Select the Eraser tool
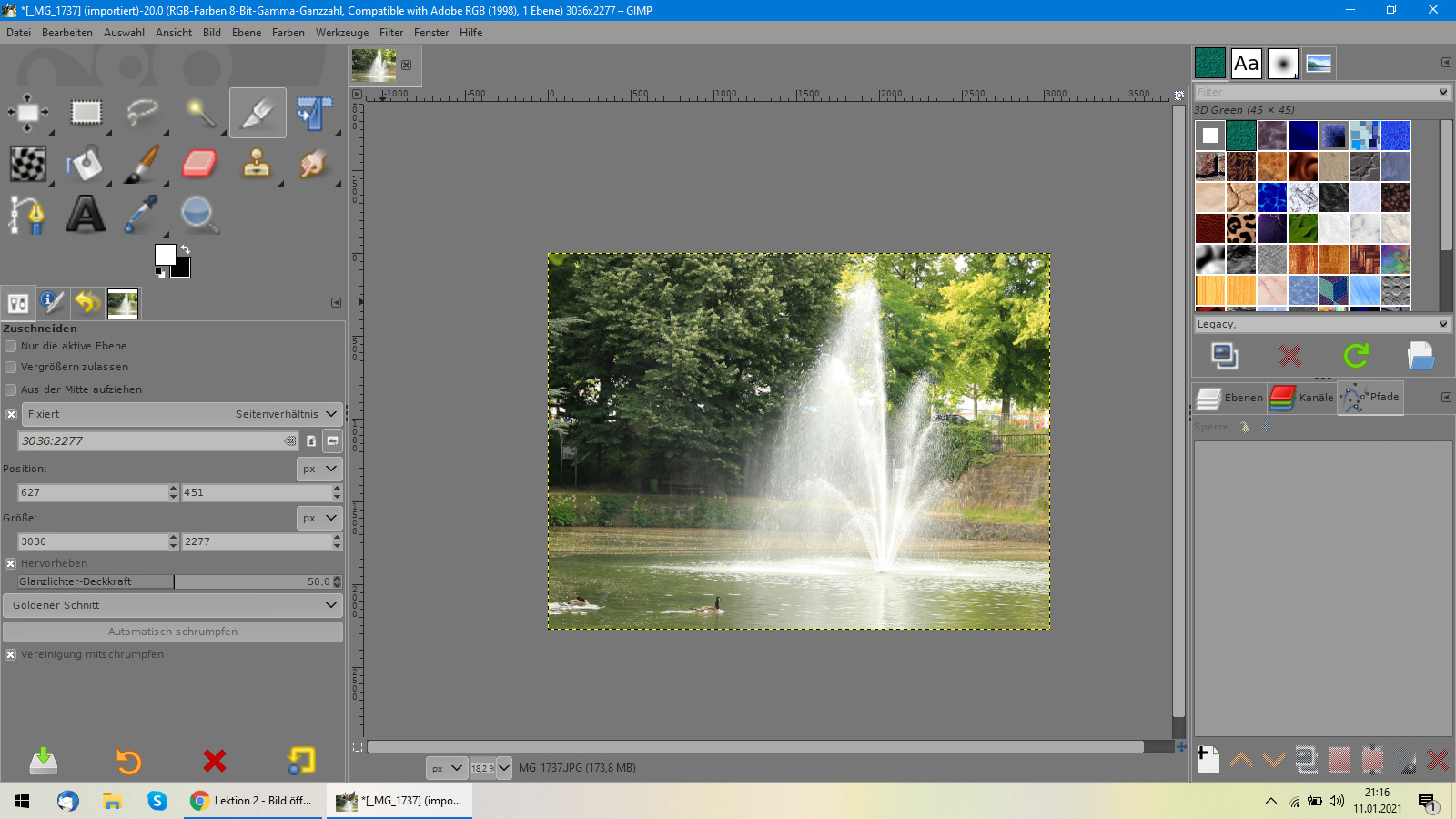1456x819 pixels. point(199,164)
